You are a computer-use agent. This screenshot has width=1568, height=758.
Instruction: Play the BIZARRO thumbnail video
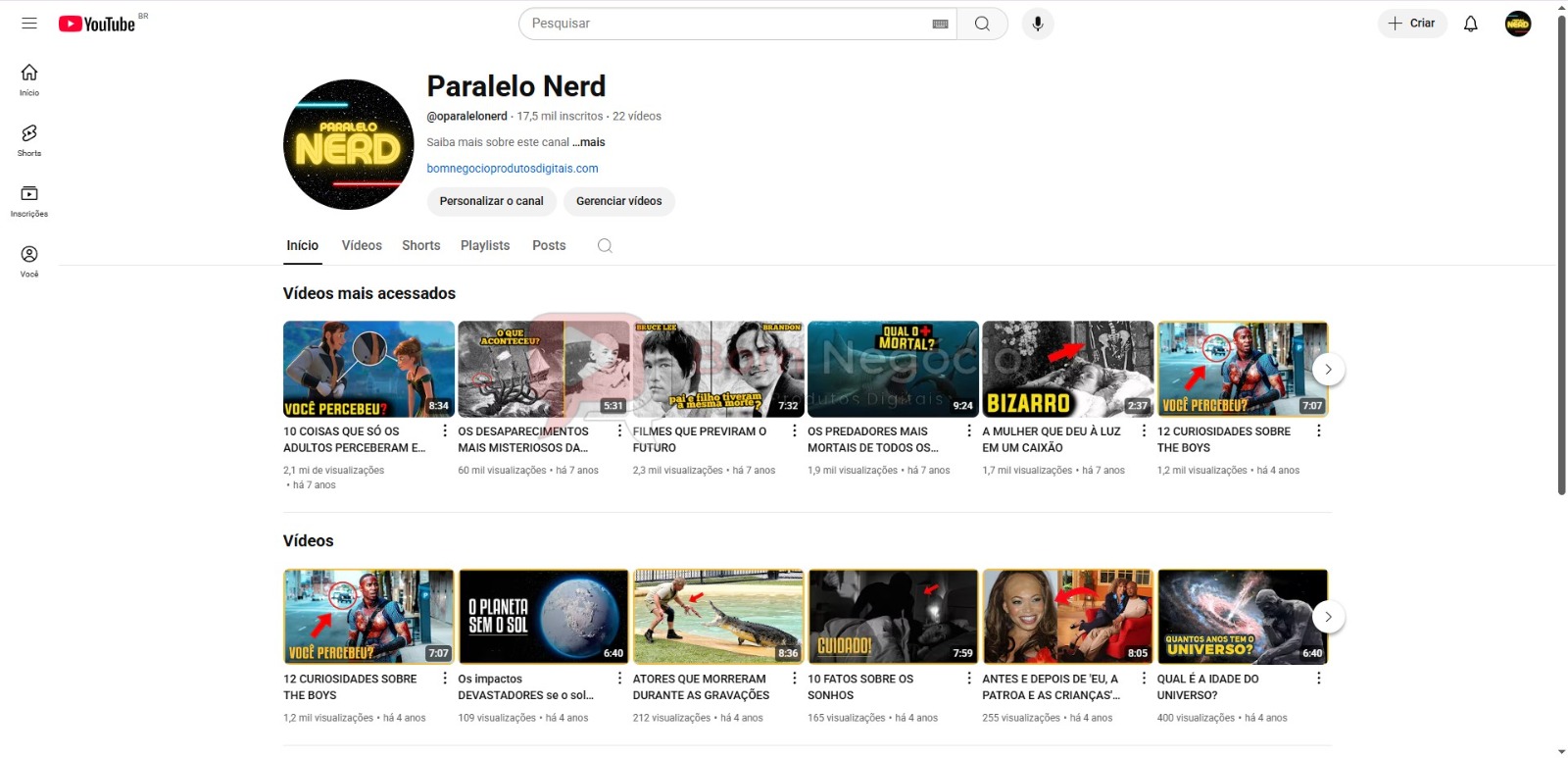click(x=1068, y=369)
